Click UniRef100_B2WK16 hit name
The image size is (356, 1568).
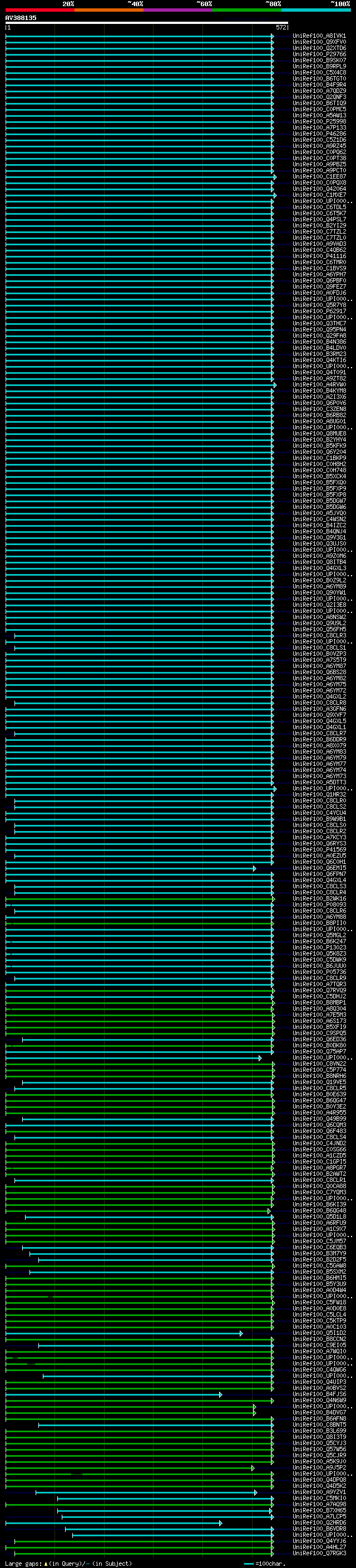319,898
